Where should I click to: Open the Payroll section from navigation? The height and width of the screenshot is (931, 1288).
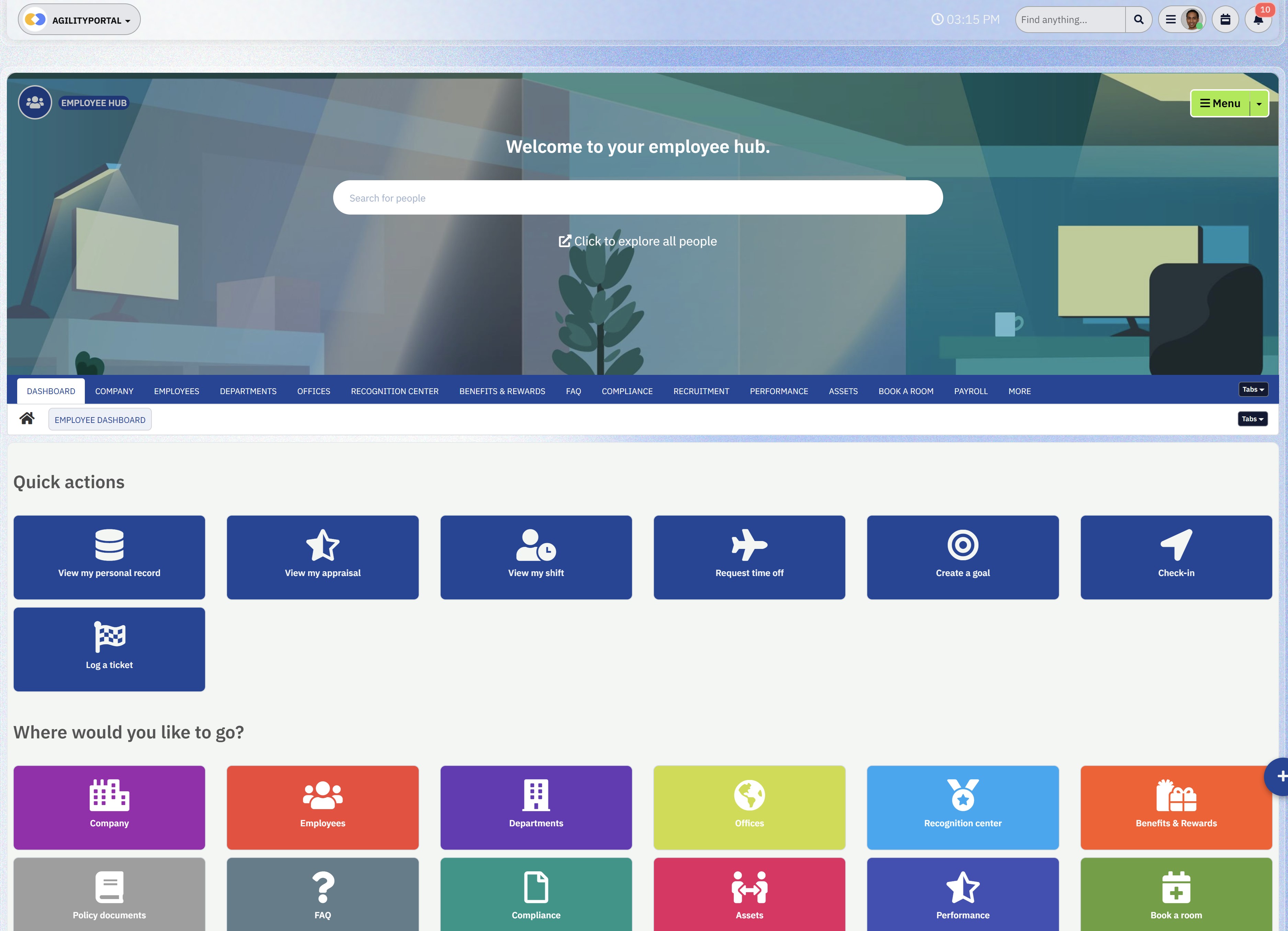971,391
